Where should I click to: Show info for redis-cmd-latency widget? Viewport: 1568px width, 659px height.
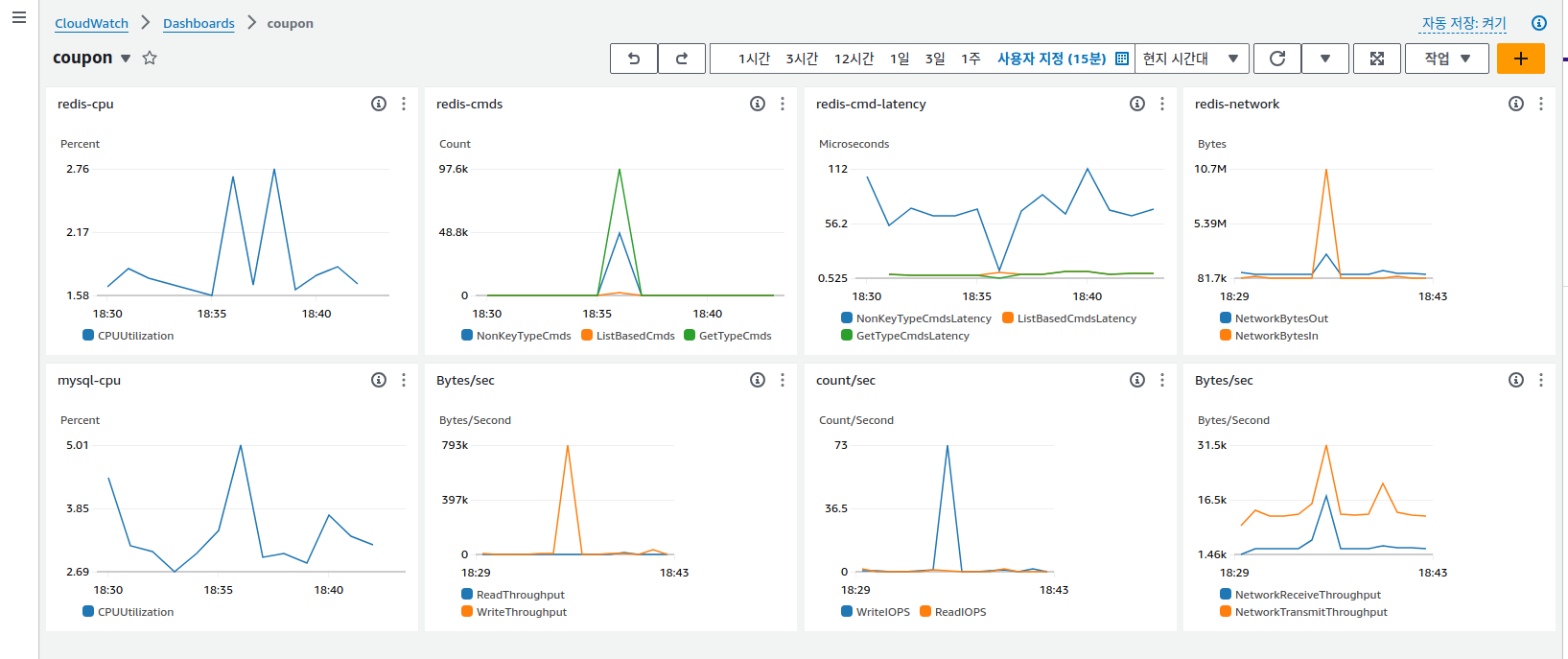tap(1137, 104)
